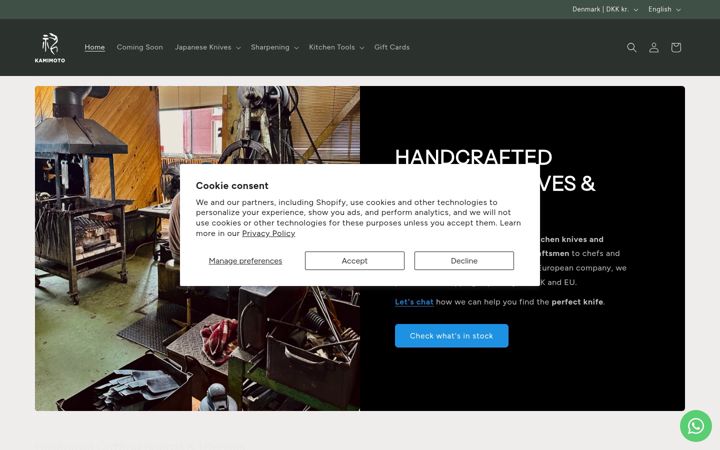
Task: Open Coming Soon page
Action: (x=140, y=47)
